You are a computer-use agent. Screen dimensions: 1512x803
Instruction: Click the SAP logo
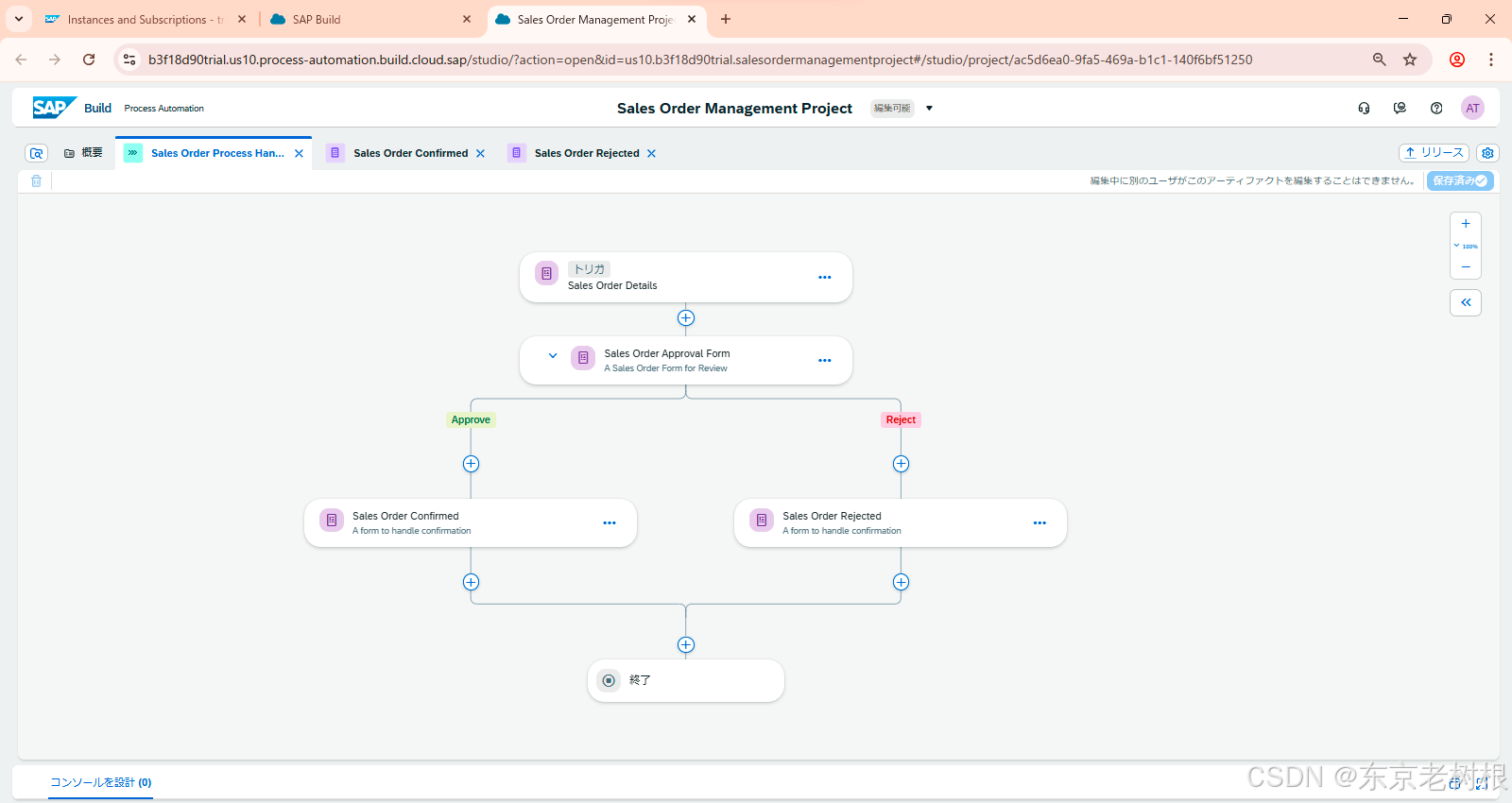tap(54, 108)
